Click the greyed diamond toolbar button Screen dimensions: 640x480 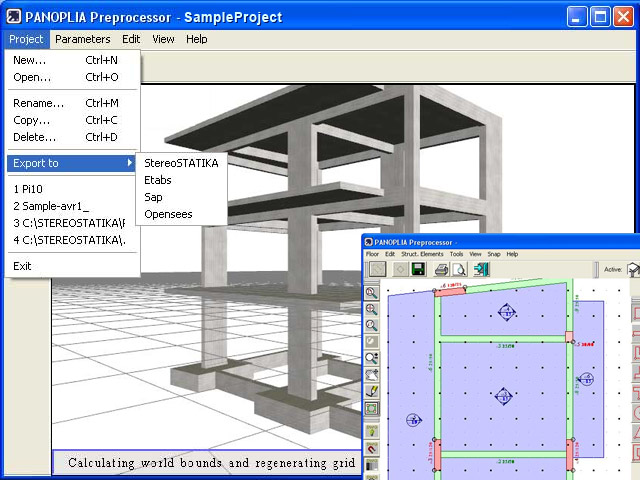point(400,269)
